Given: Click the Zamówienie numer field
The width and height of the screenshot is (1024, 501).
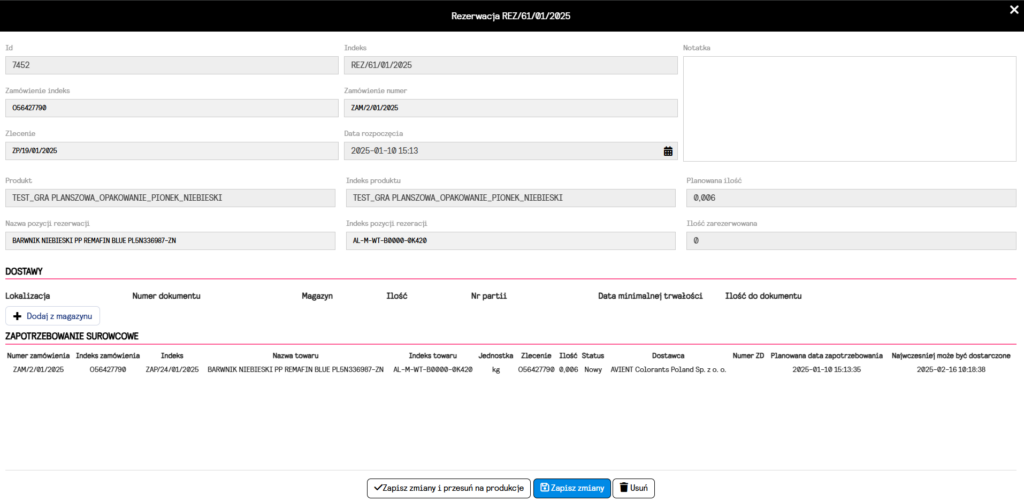Looking at the screenshot, I should (509, 108).
